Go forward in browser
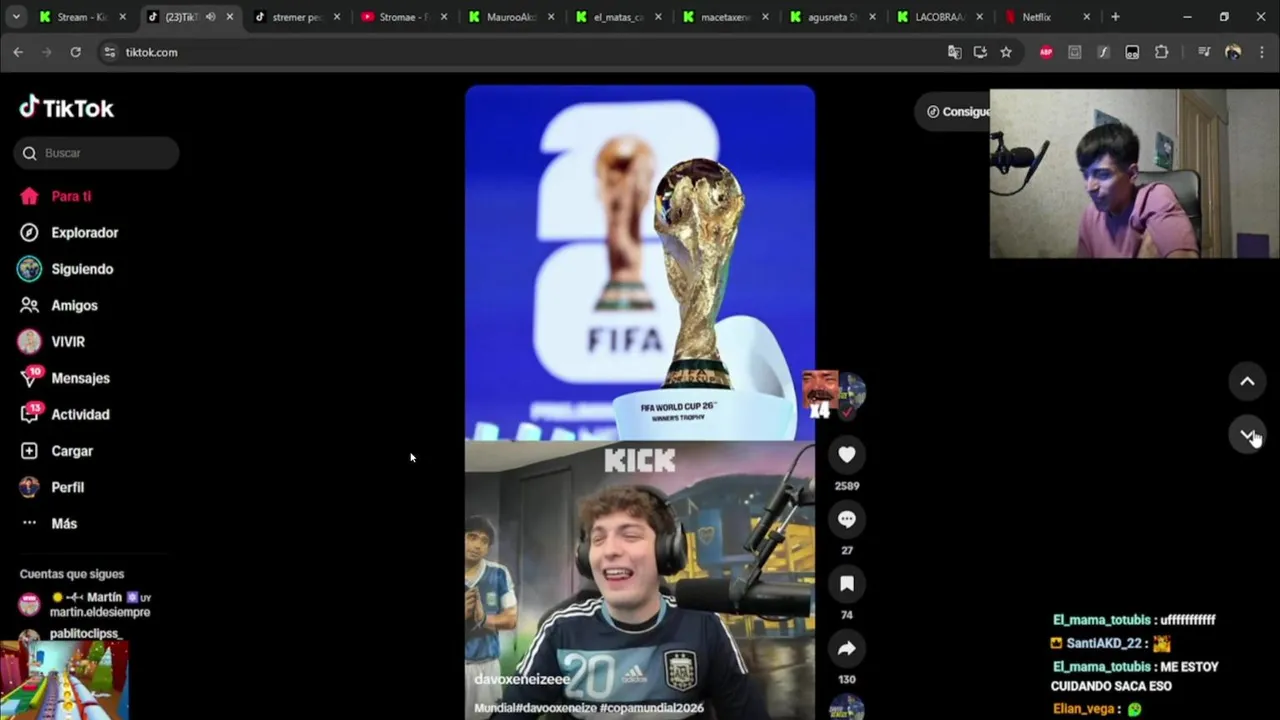This screenshot has height=720, width=1280. coord(46,52)
